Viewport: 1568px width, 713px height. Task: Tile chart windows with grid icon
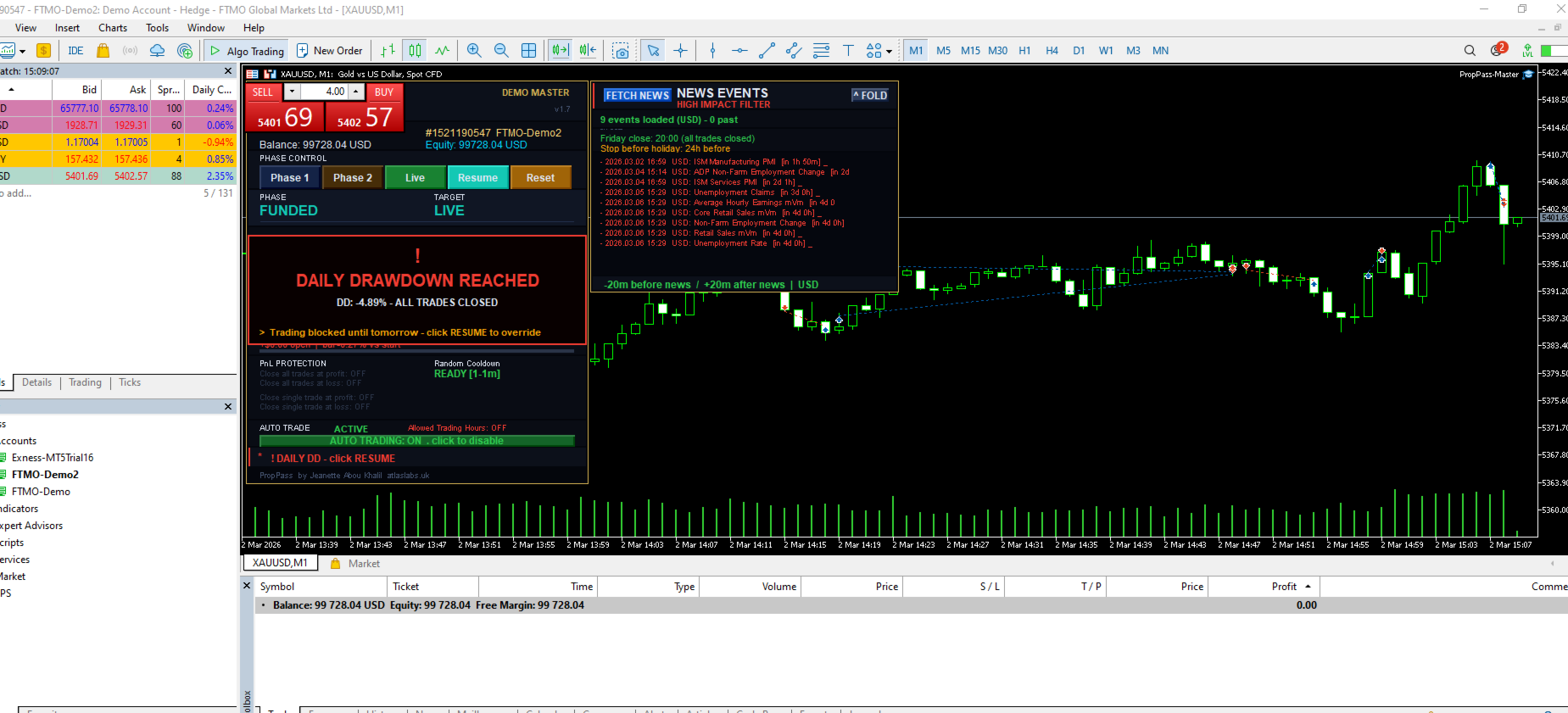click(528, 51)
